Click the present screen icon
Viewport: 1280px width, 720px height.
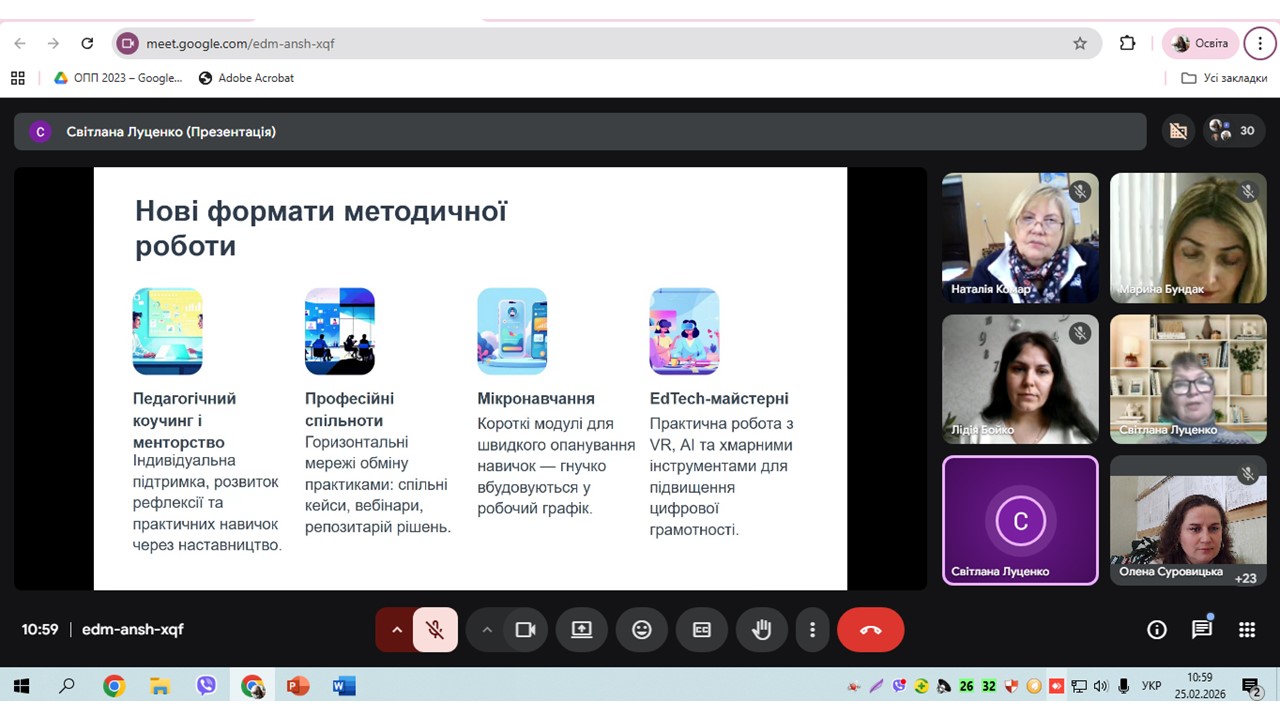[582, 630]
